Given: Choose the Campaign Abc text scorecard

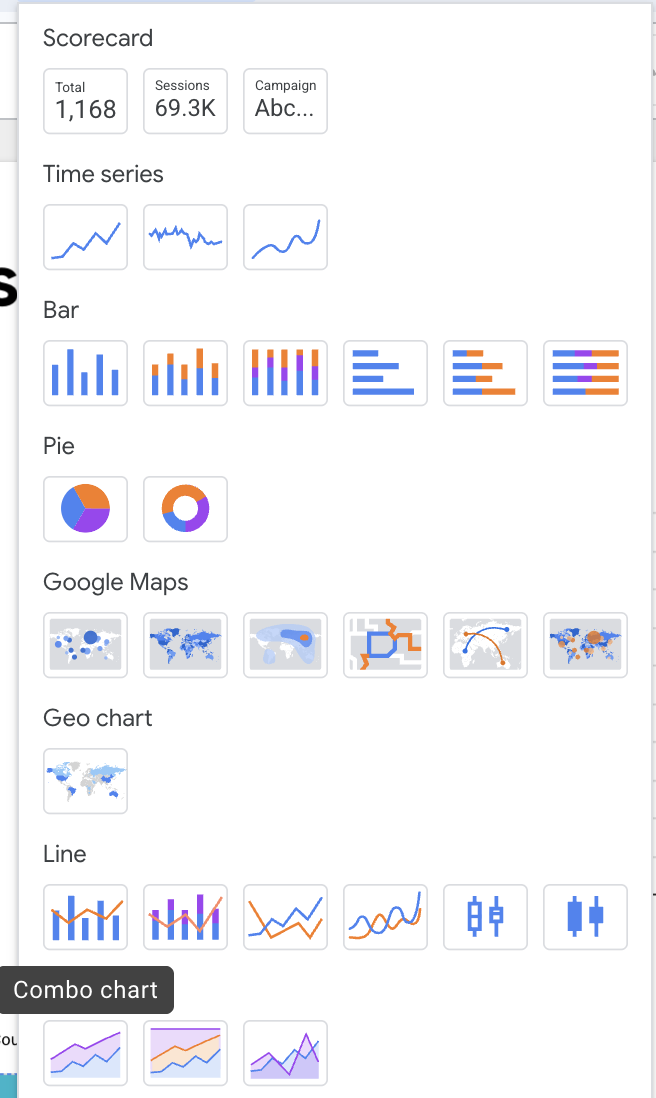Looking at the screenshot, I should [x=285, y=100].
